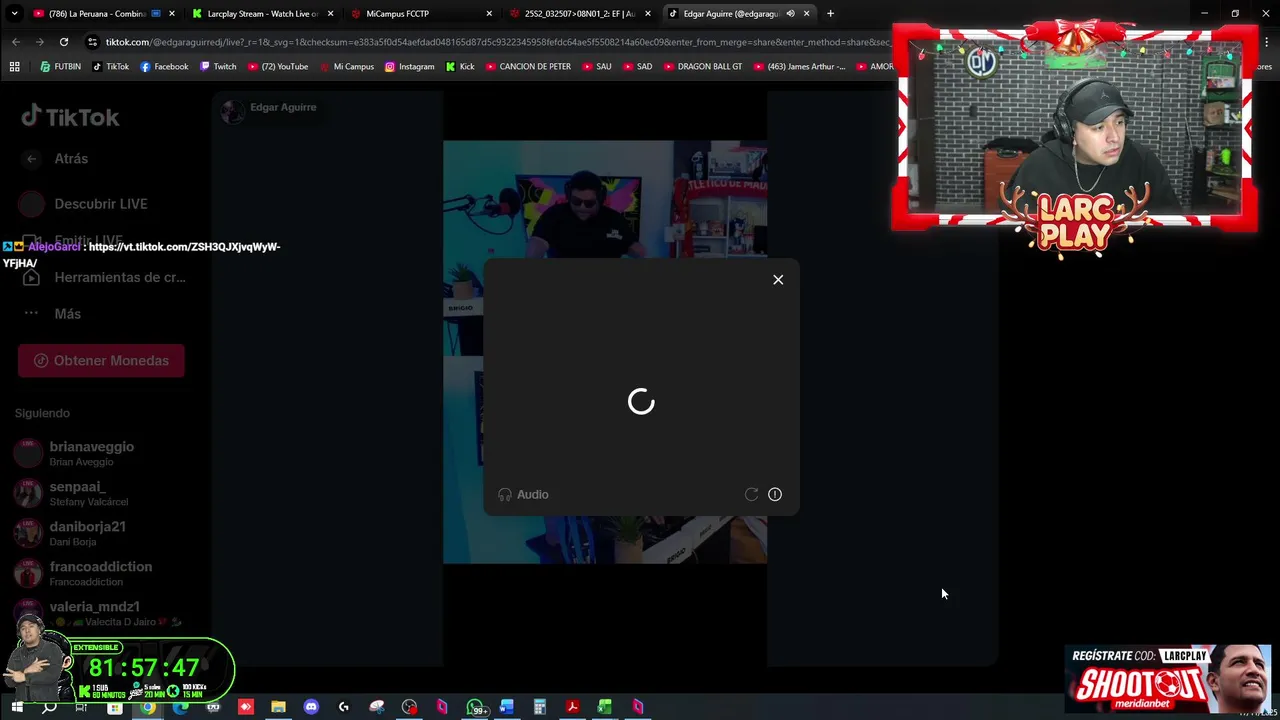Open OBS Studio from the taskbar
This screenshot has height=720, width=1280.
coord(409,708)
